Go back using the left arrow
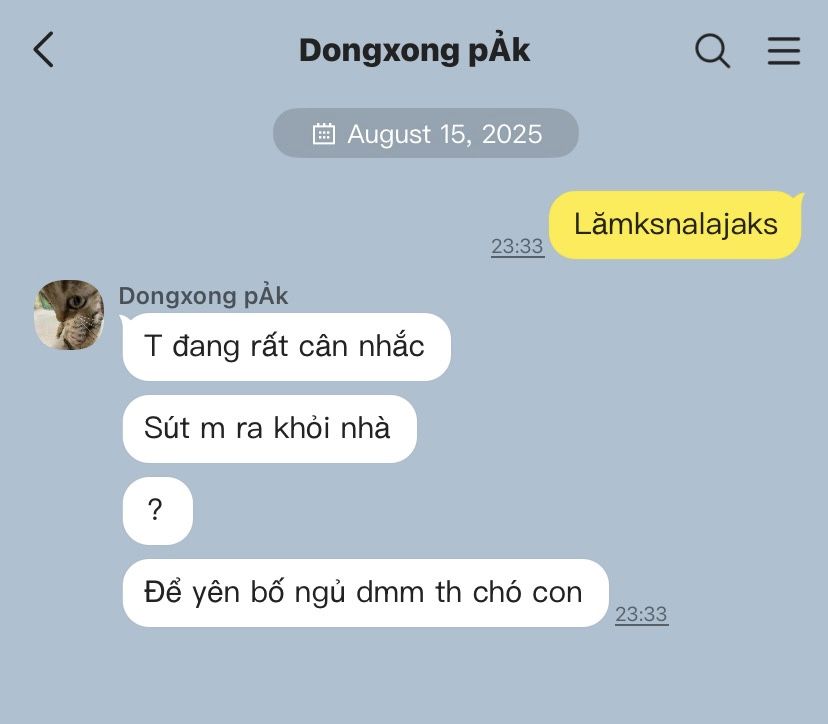The height and width of the screenshot is (724, 828). tap(43, 50)
